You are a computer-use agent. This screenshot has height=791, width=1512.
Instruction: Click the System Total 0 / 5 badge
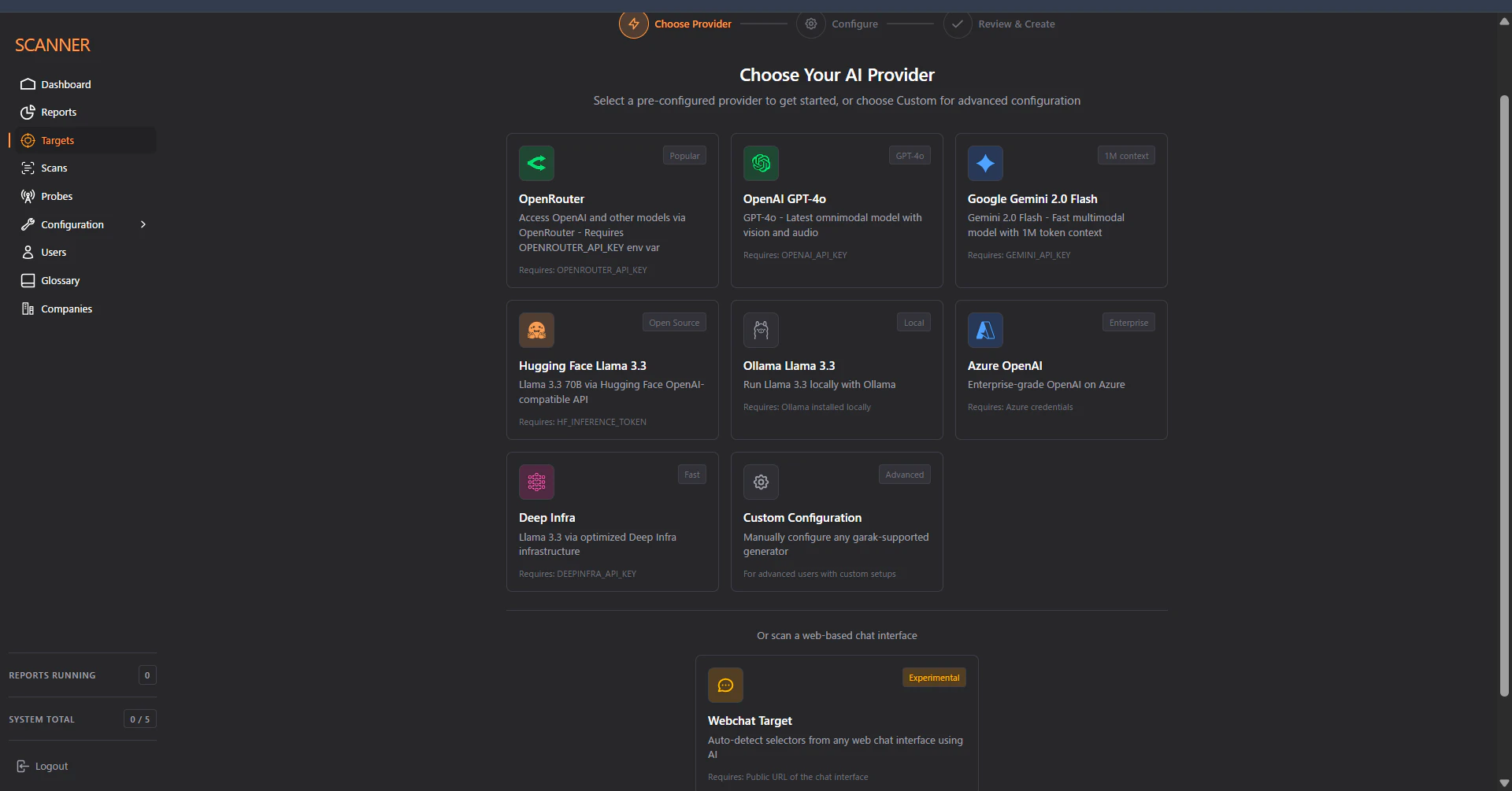click(140, 719)
